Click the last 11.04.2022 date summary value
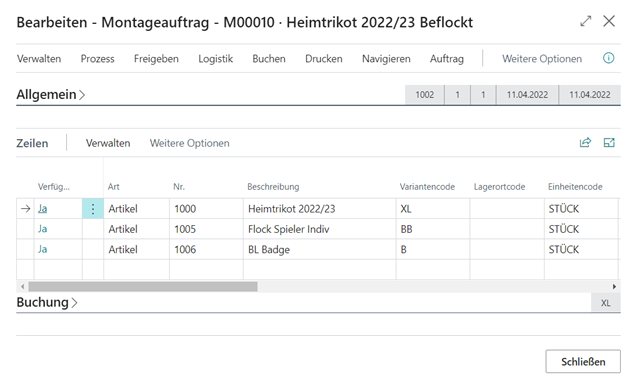The image size is (637, 387). coord(590,95)
